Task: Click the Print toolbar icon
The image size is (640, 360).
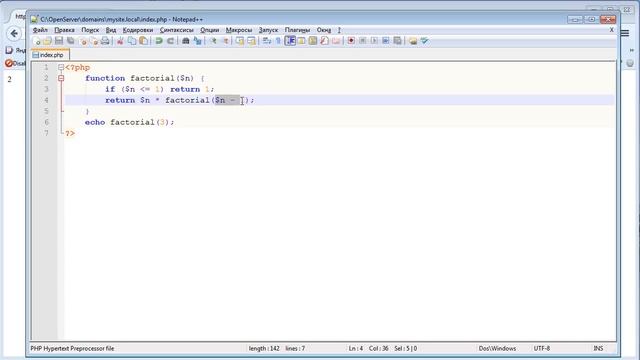Action: pos(105,41)
